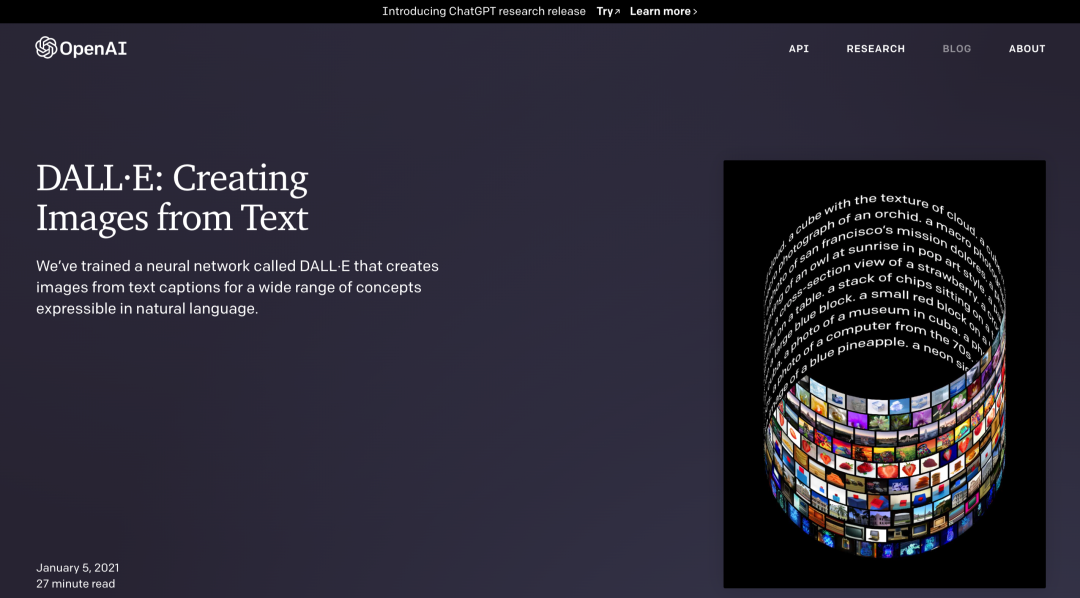Click the 'January 5, 2021' date text
Viewport: 1080px width, 598px height.
(x=77, y=568)
